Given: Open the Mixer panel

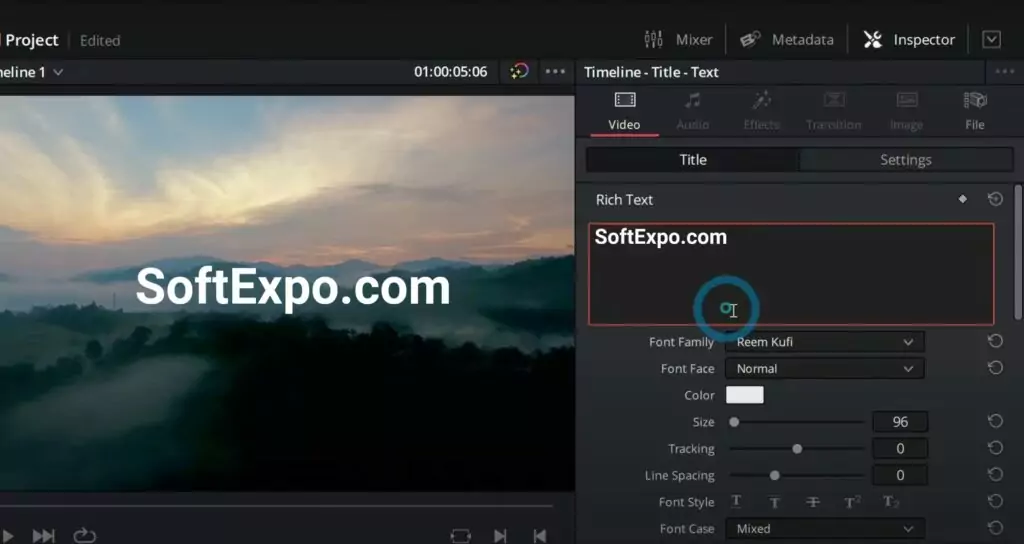Looking at the screenshot, I should pos(678,40).
